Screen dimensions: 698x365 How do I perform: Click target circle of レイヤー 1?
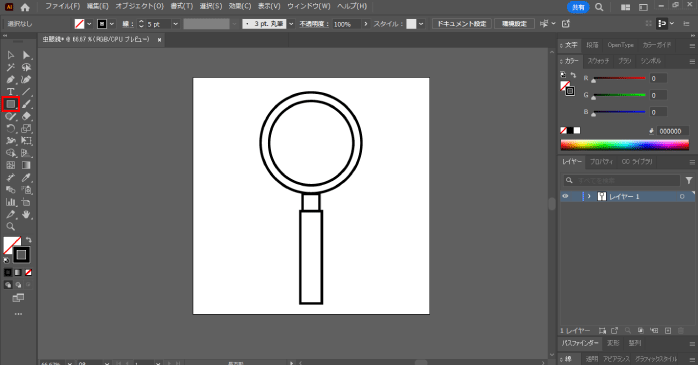click(x=682, y=197)
